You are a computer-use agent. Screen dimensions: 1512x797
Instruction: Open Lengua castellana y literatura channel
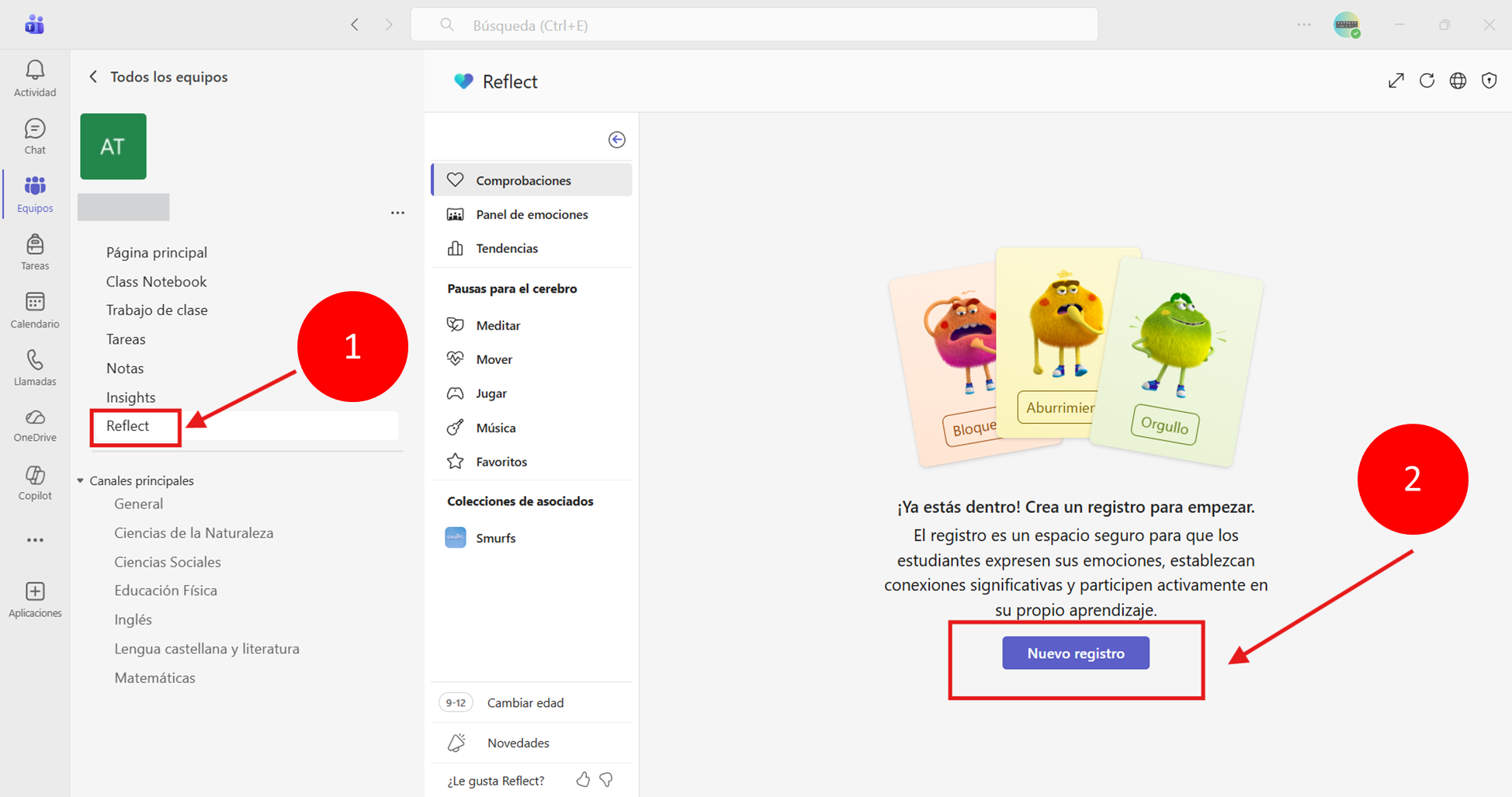pos(207,649)
